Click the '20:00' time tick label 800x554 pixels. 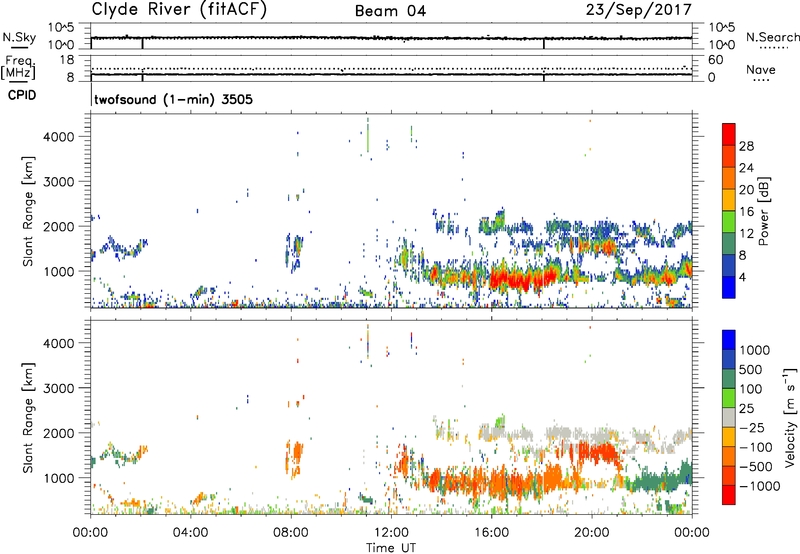[591, 533]
